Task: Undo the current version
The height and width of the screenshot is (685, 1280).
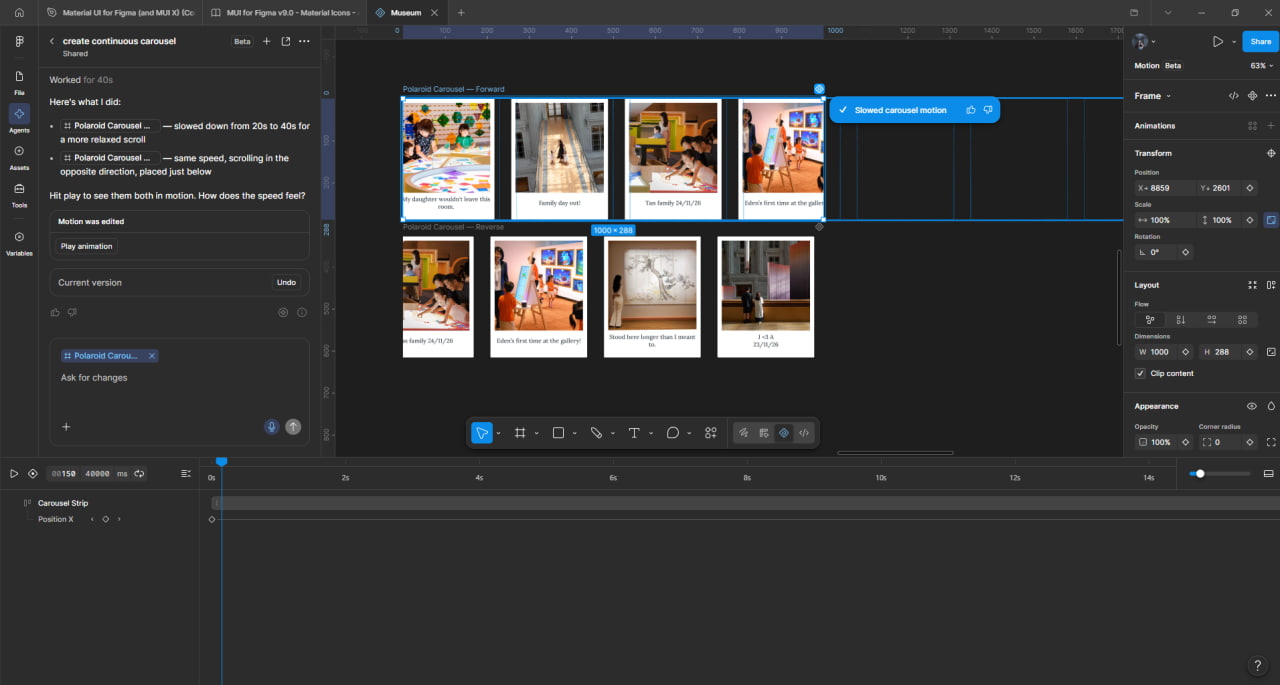Action: 286,283
